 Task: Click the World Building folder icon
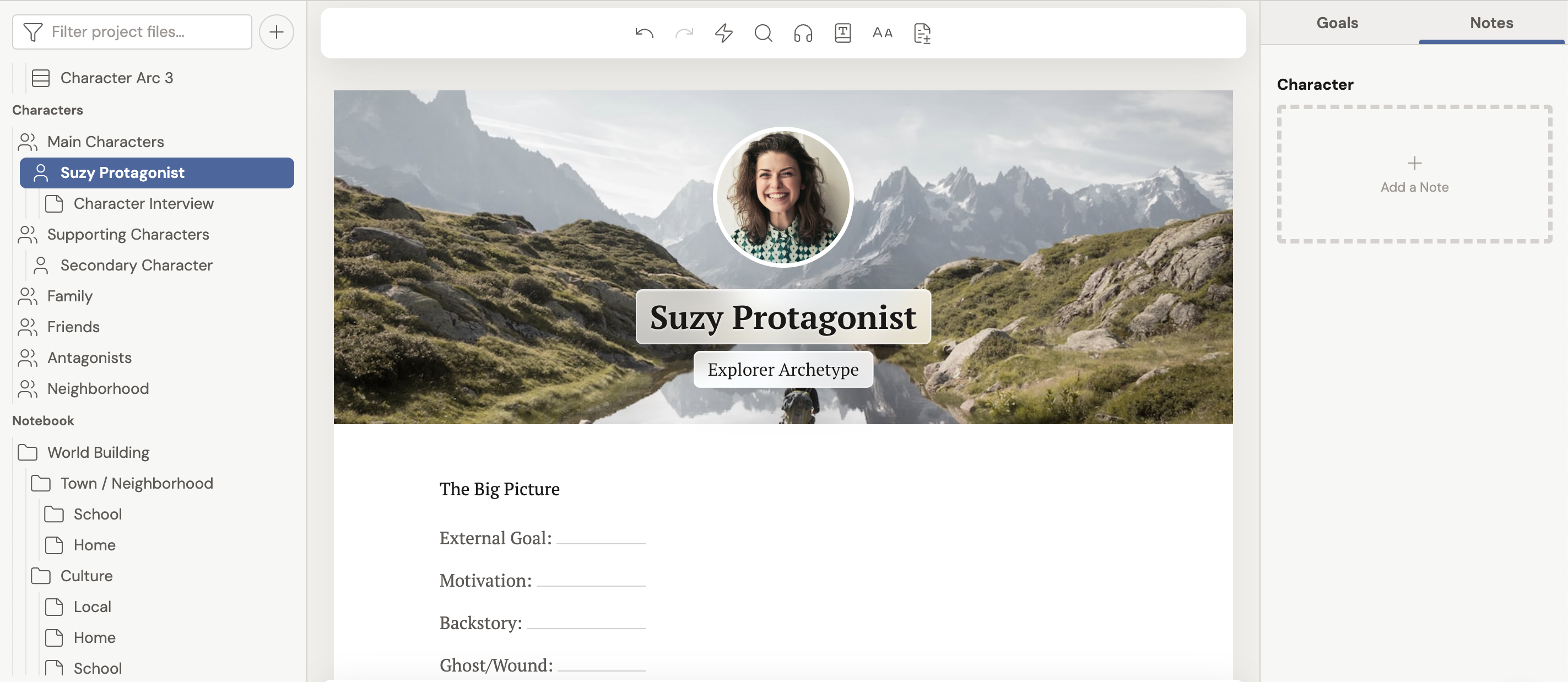(x=28, y=452)
